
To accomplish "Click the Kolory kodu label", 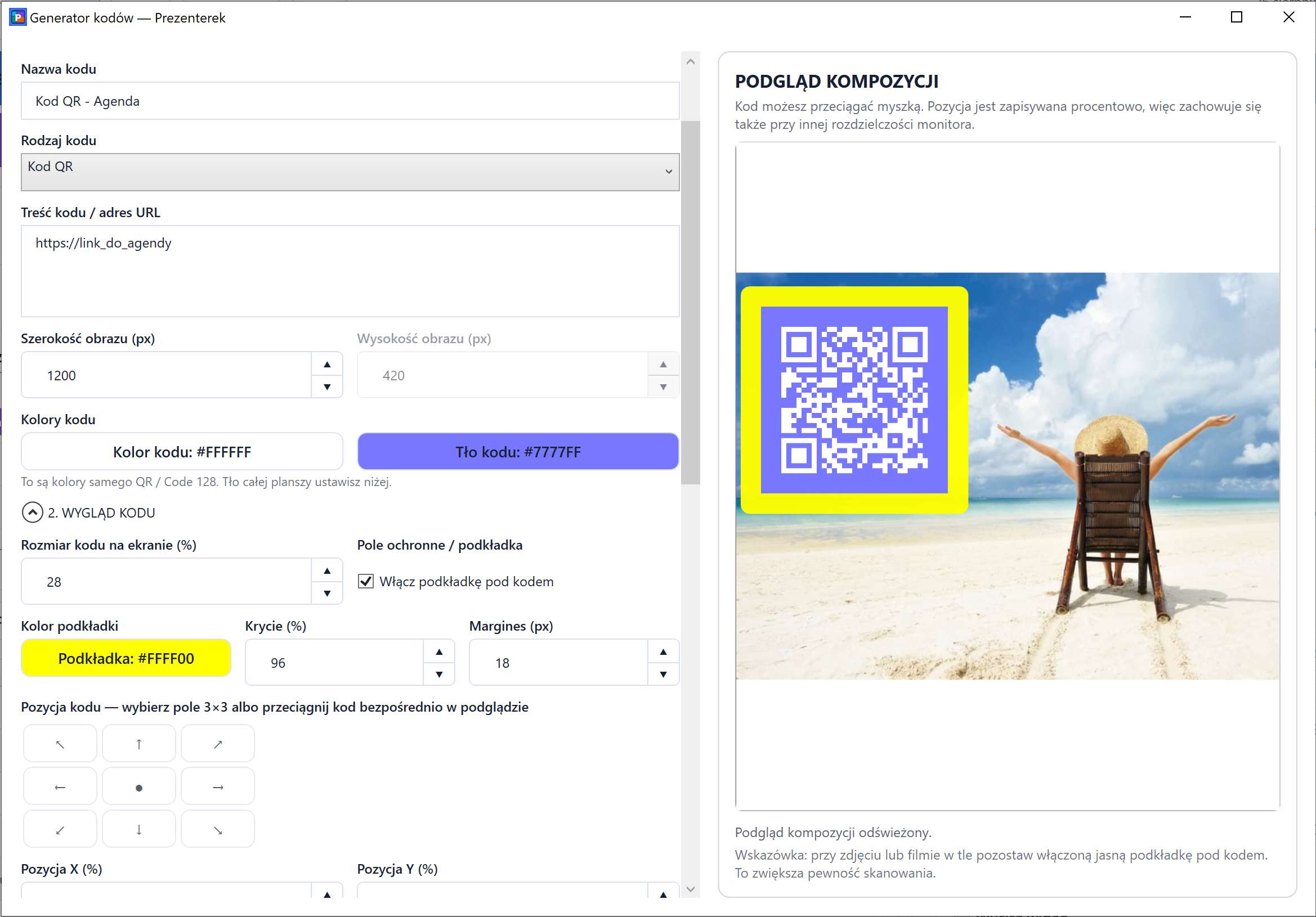I will point(59,419).
